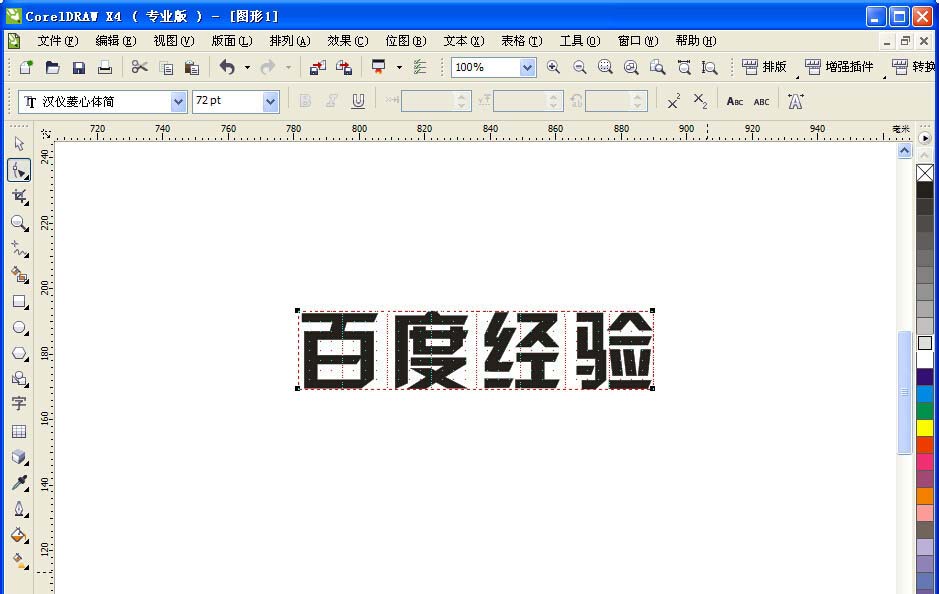939x594 pixels.
Task: Copy the selection
Action: pos(166,68)
